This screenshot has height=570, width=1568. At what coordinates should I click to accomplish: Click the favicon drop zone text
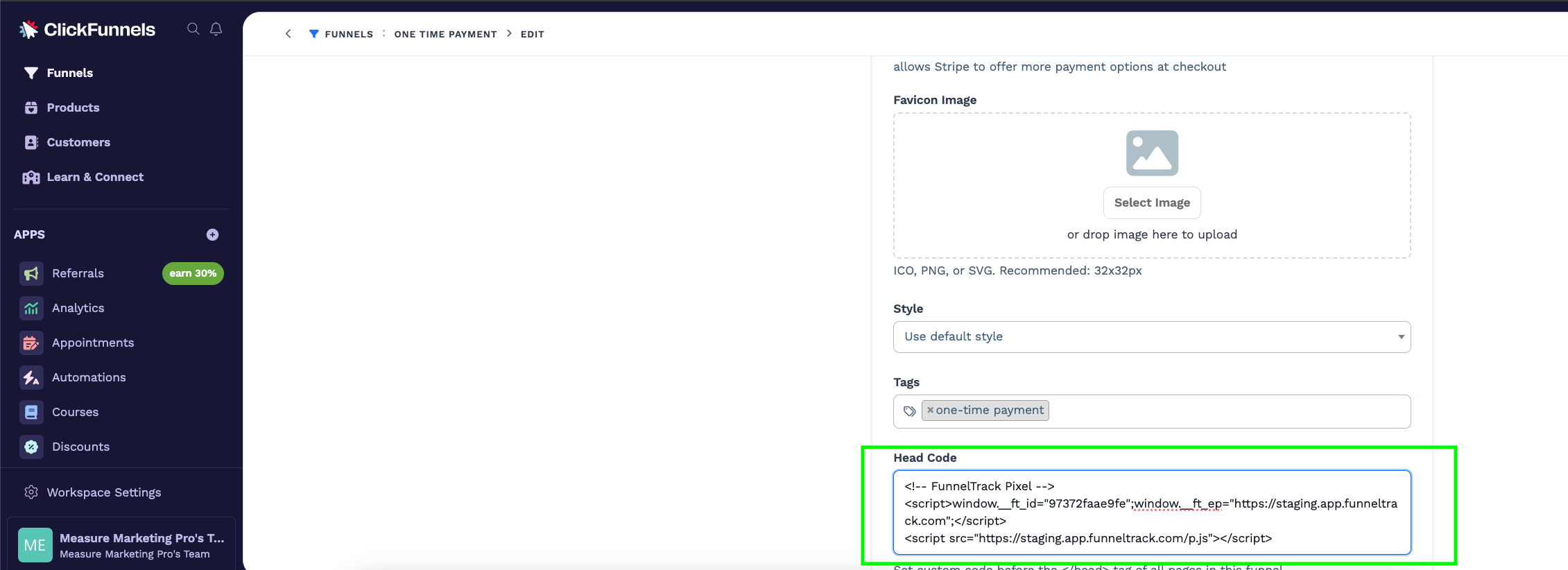point(1152,234)
